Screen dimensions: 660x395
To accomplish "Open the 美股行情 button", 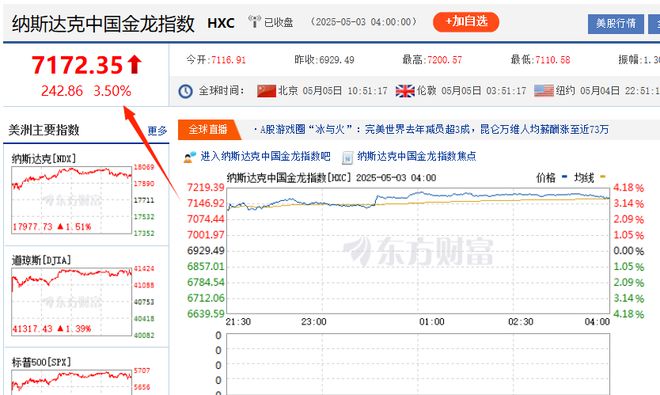I will point(615,24).
